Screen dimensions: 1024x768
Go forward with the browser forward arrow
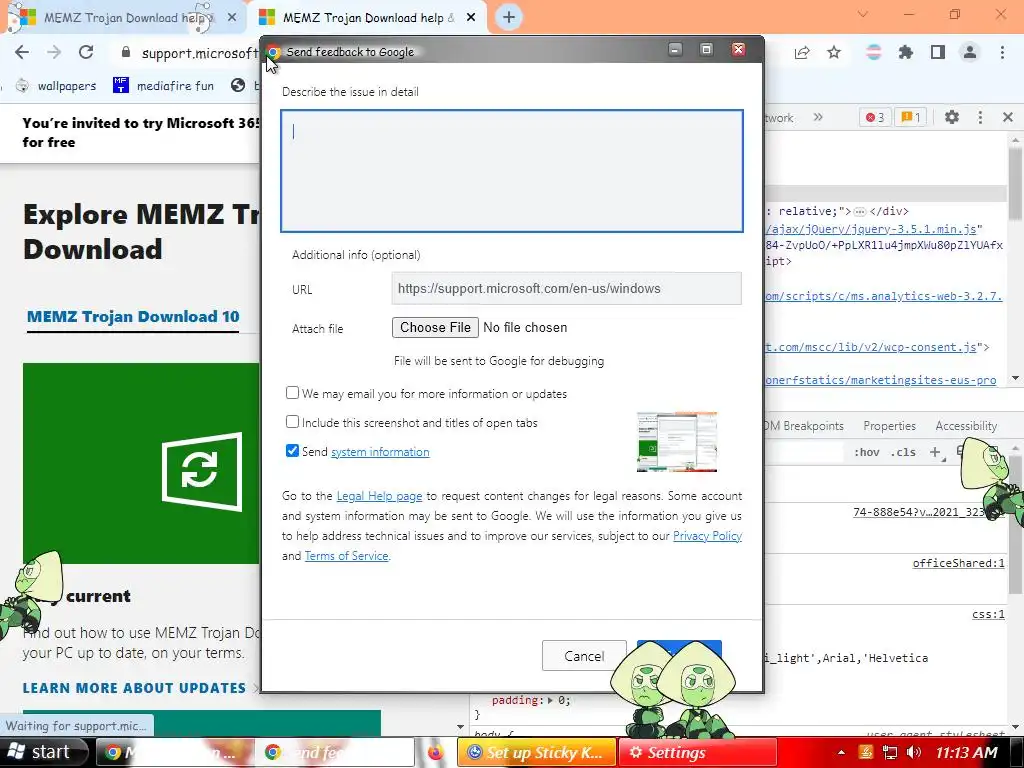coord(54,52)
